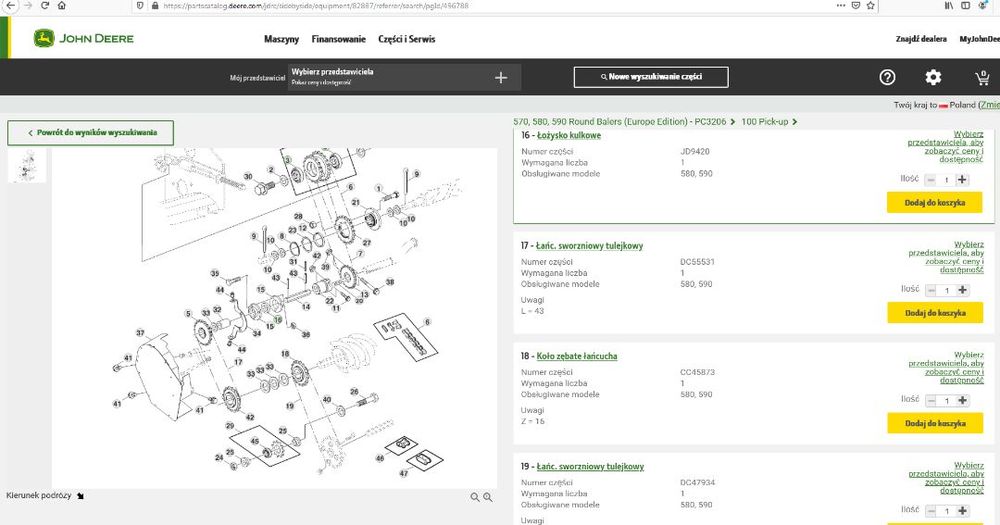This screenshot has height=525, width=1000.
Task: Click 570, 580, 590 Round Balers breadcrumb
Action: pyautogui.click(x=620, y=121)
